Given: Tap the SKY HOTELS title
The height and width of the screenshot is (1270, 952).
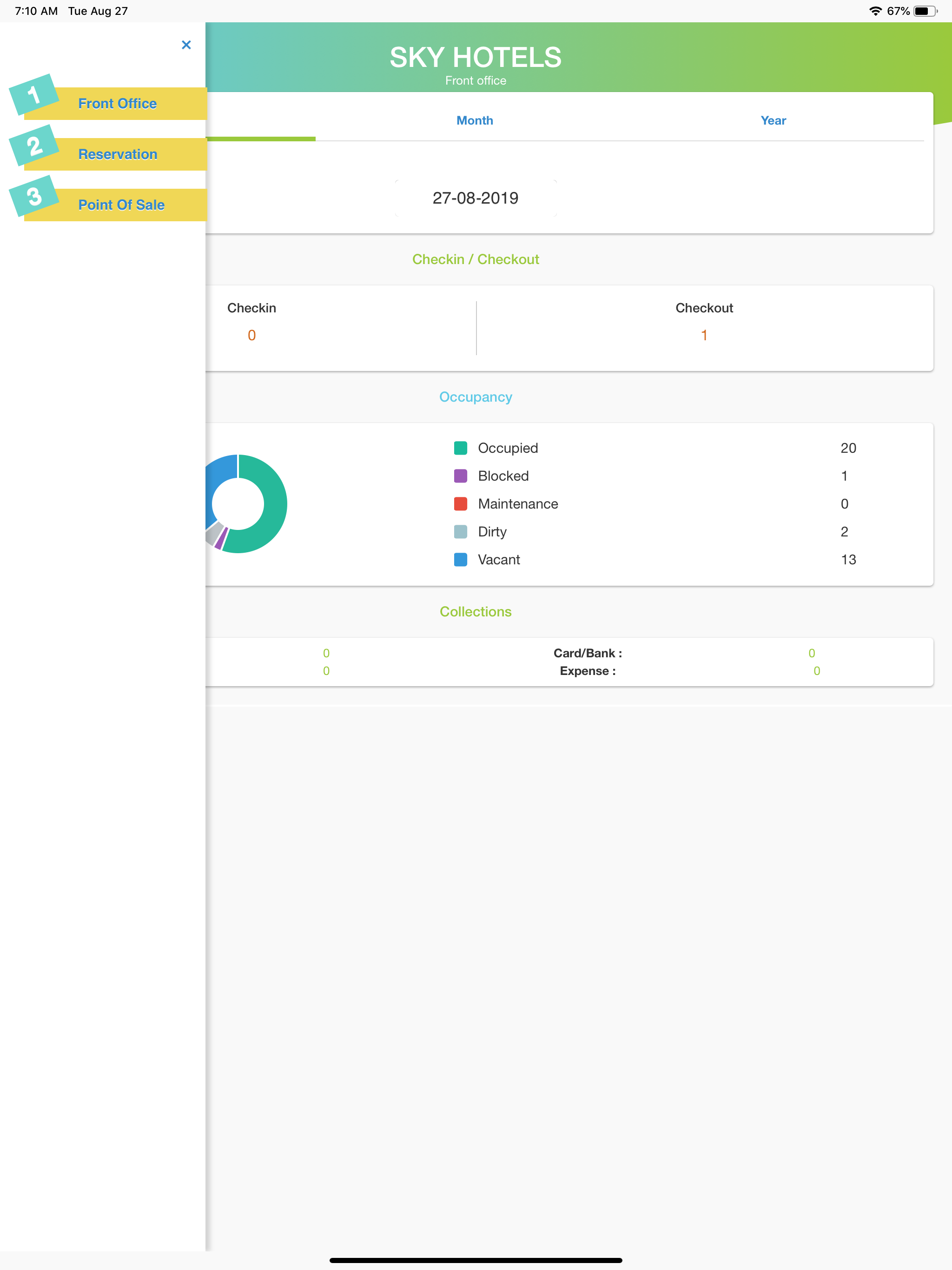Looking at the screenshot, I should pos(476,58).
